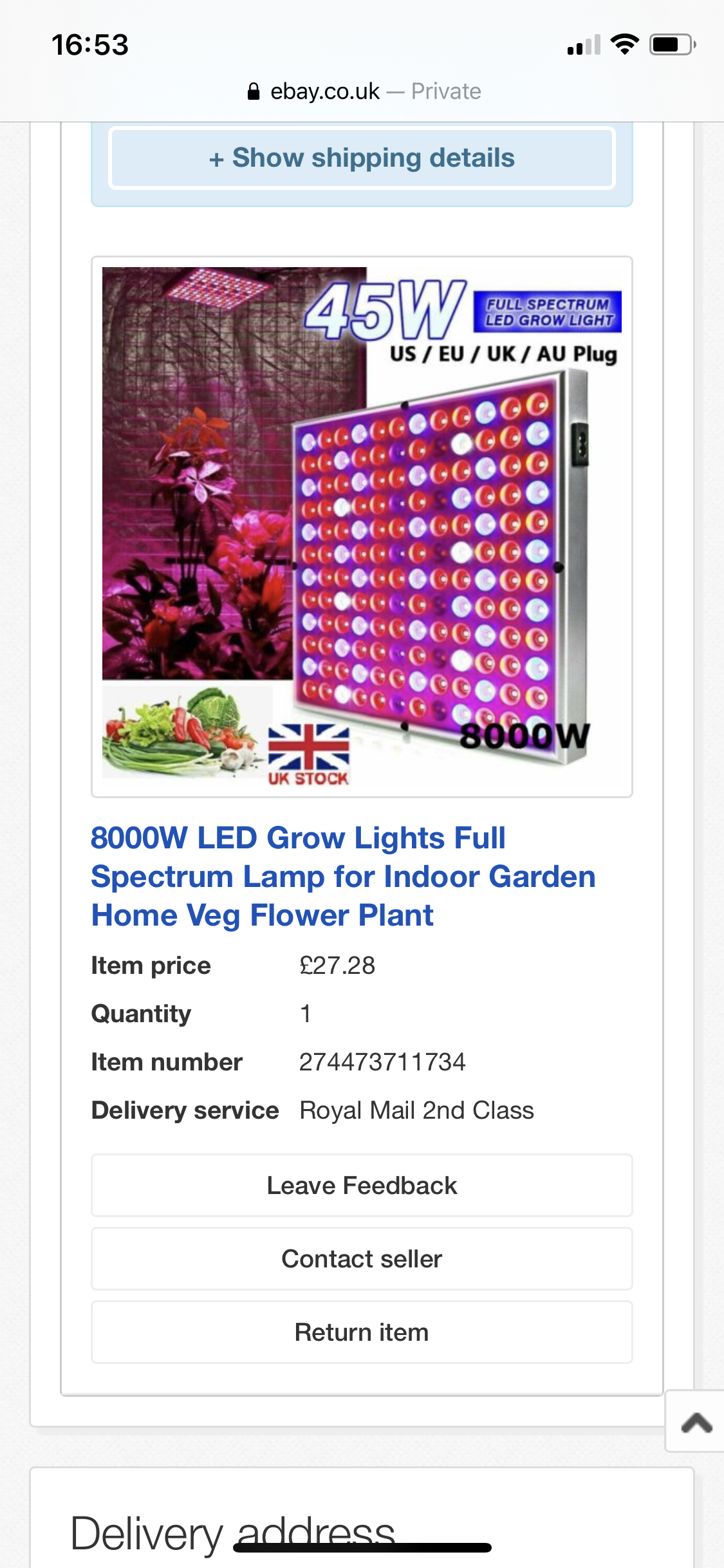
Task: Tap the Wi-Fi status icon
Action: coord(624,44)
